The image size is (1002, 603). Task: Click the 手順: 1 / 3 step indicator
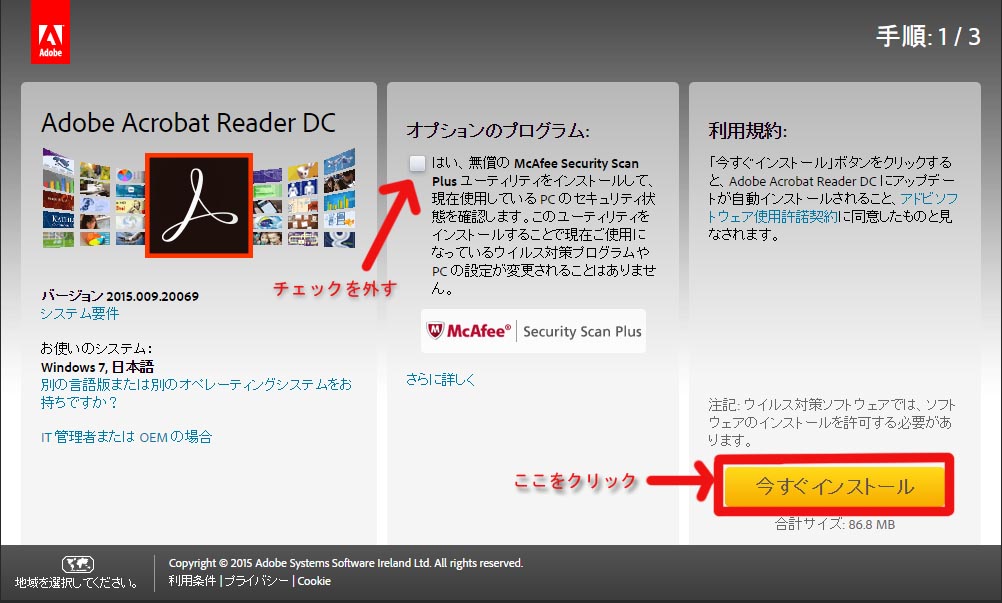tap(928, 36)
